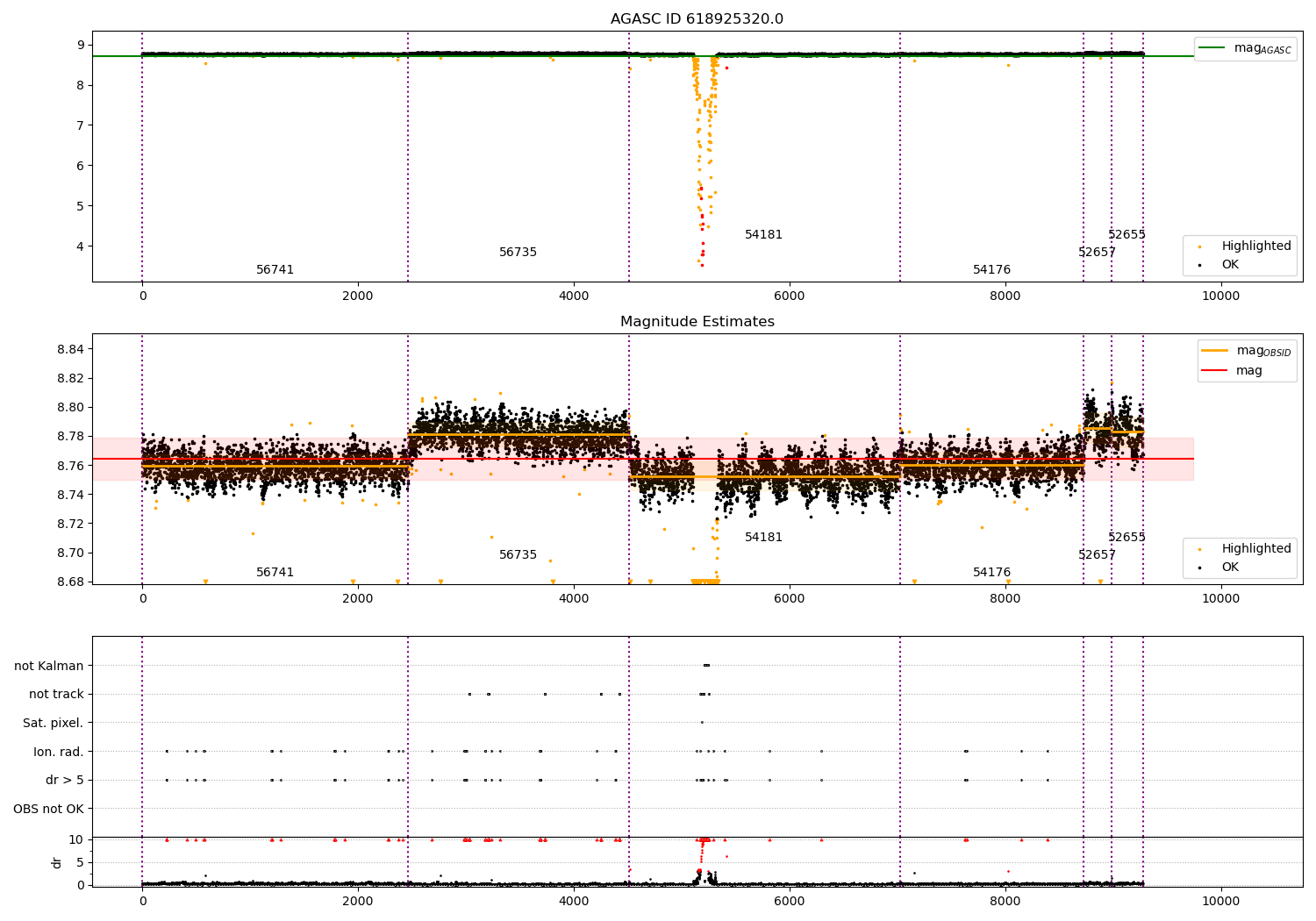Click the 8.72 y-axis tick label
The width and height of the screenshot is (1316, 921).
pyautogui.click(x=70, y=524)
